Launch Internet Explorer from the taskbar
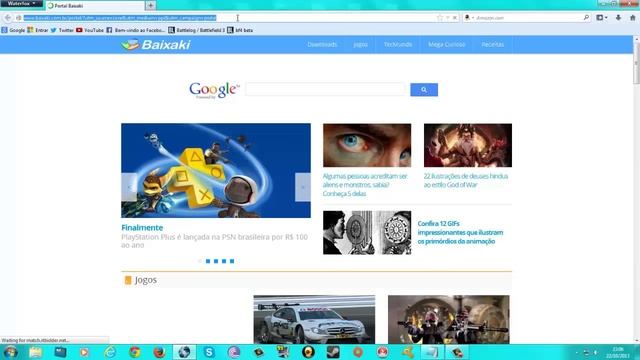 [110, 352]
